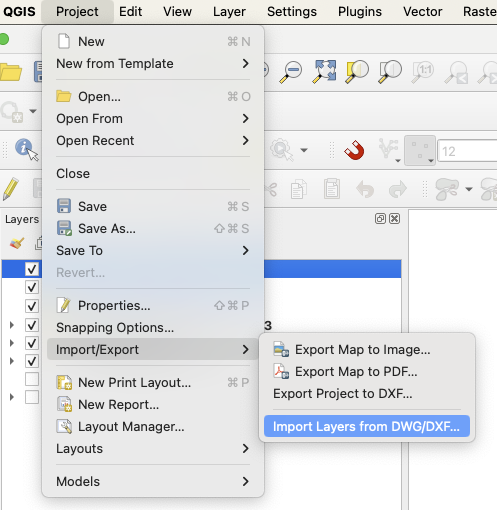This screenshot has height=510, width=497.
Task: Choose Save As... option
Action: click(x=153, y=229)
